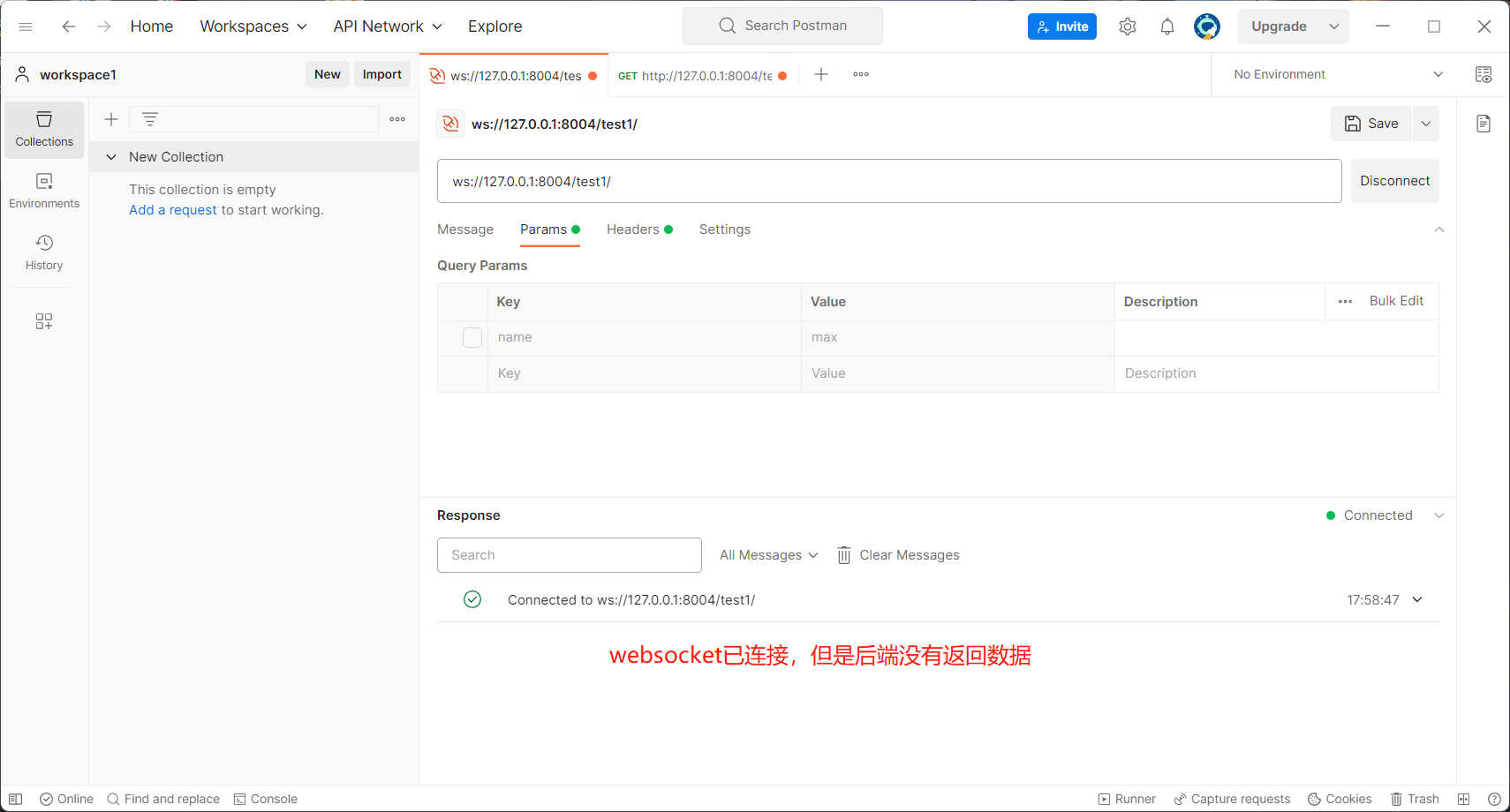Collapse the New Collection tree item
This screenshot has height=812, width=1510.
point(111,157)
